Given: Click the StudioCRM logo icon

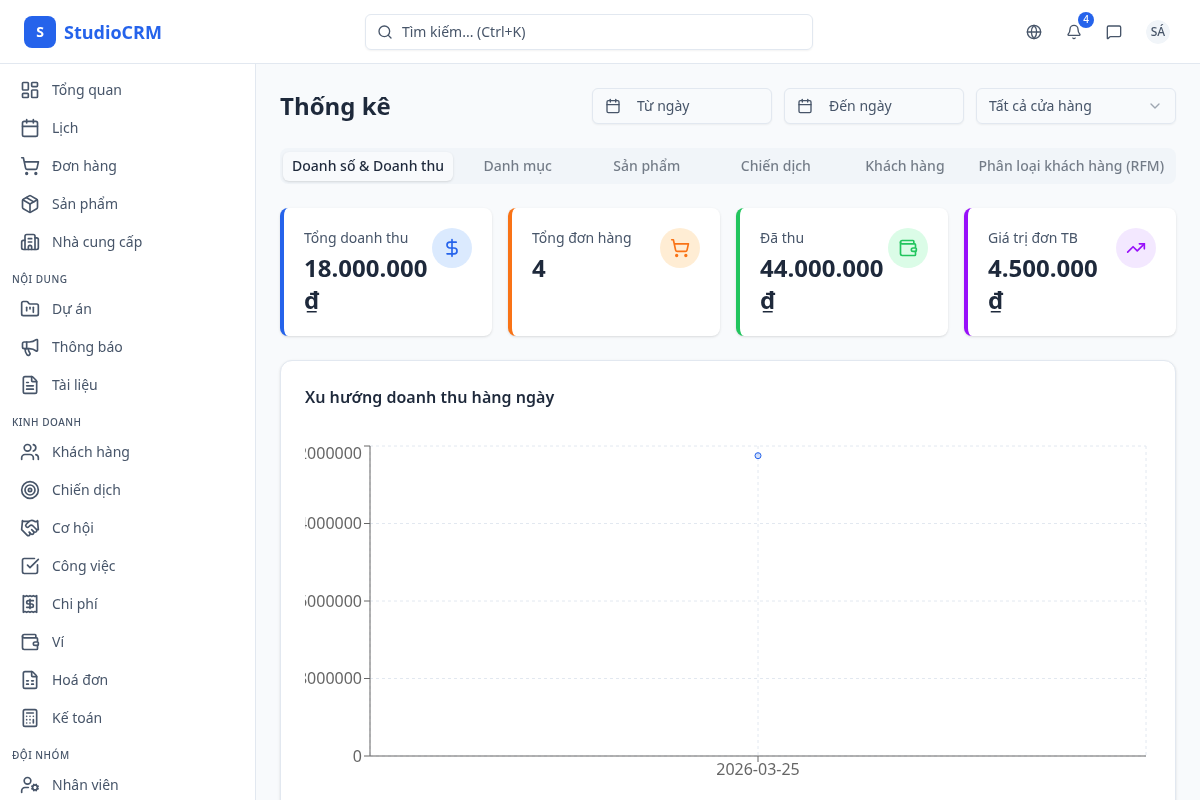Looking at the screenshot, I should (40, 32).
